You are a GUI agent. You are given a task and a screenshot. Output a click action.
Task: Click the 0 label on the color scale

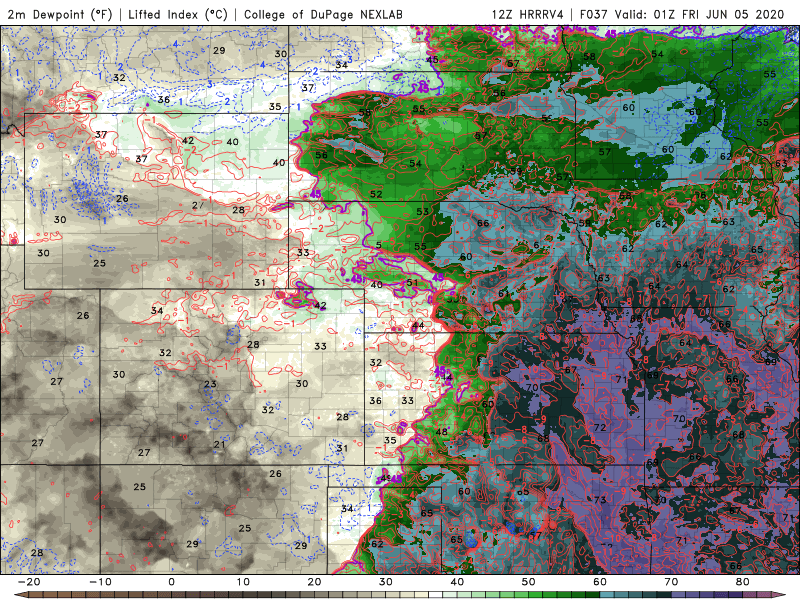pyautogui.click(x=171, y=582)
